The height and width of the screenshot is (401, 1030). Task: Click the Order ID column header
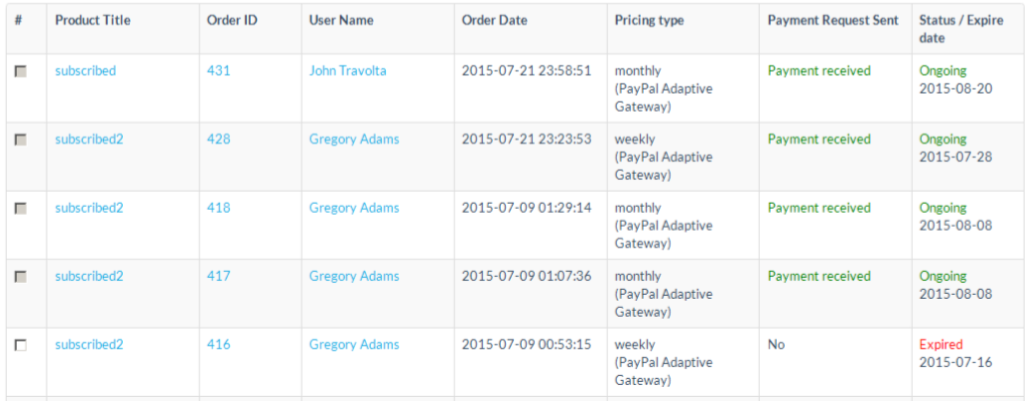tap(231, 21)
